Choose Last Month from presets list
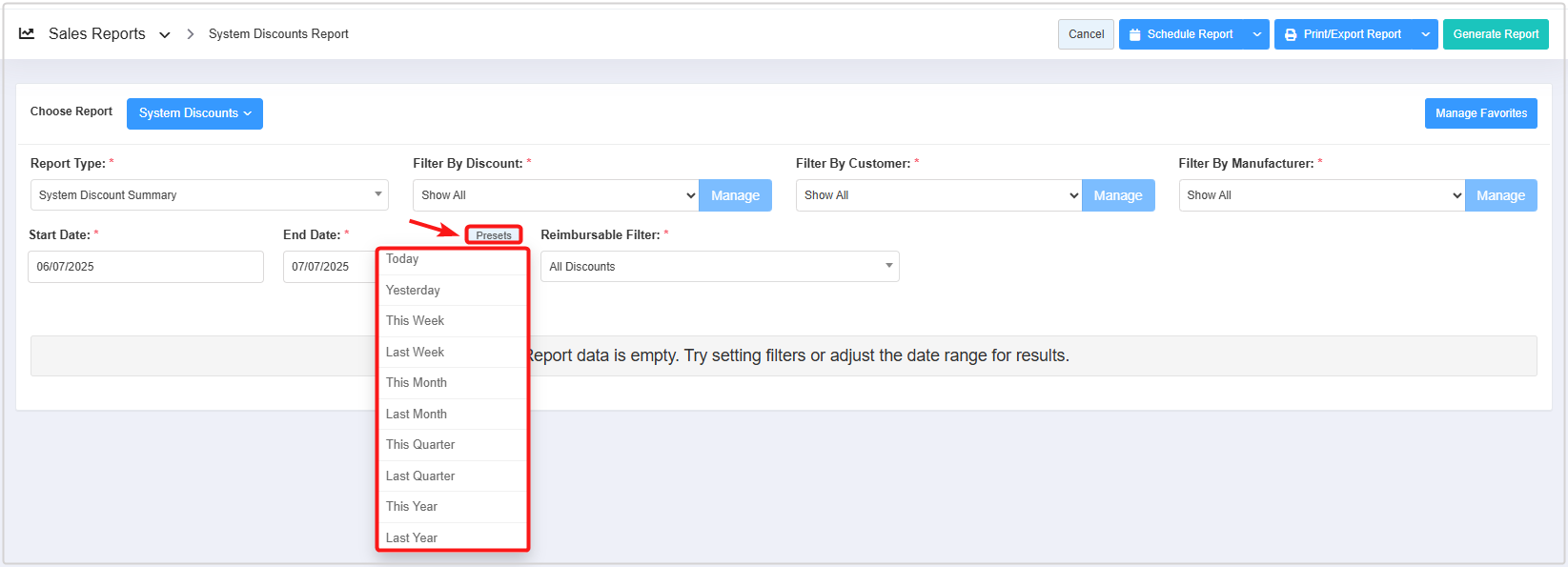This screenshot has height=567, width=1568. coord(417,415)
